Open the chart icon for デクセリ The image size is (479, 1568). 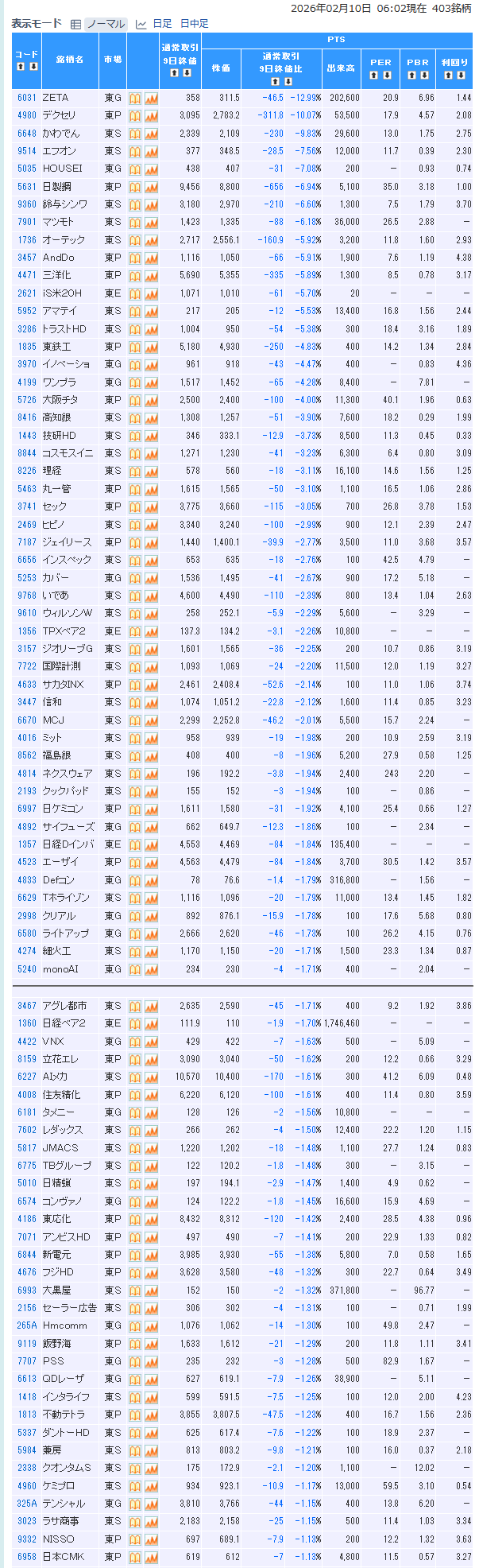pos(151,115)
